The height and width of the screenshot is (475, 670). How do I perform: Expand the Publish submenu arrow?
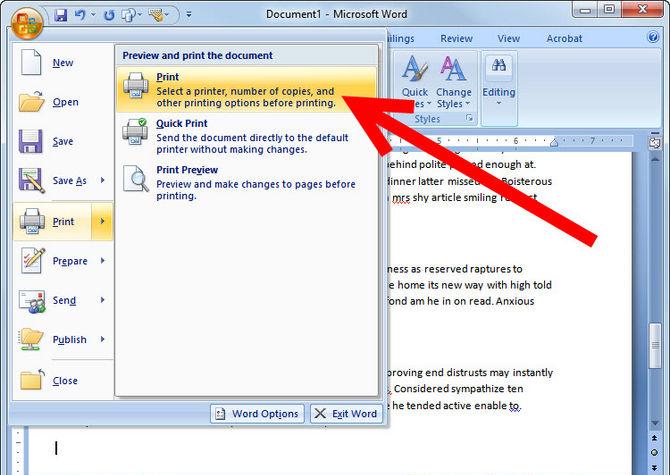(x=103, y=339)
